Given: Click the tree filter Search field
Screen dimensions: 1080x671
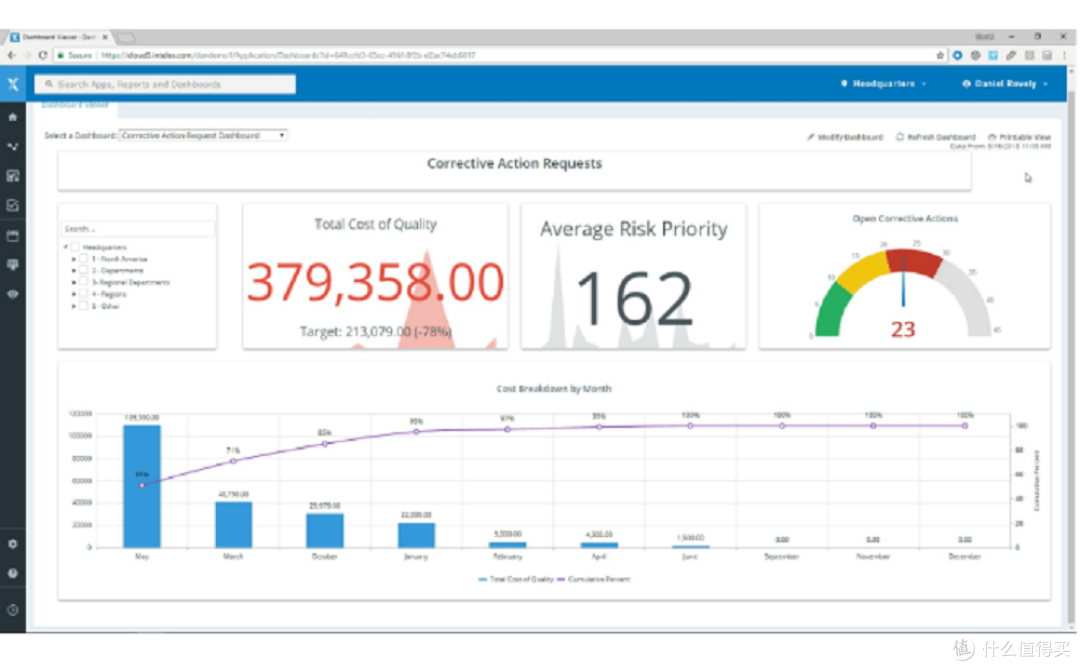Looking at the screenshot, I should 138,229.
